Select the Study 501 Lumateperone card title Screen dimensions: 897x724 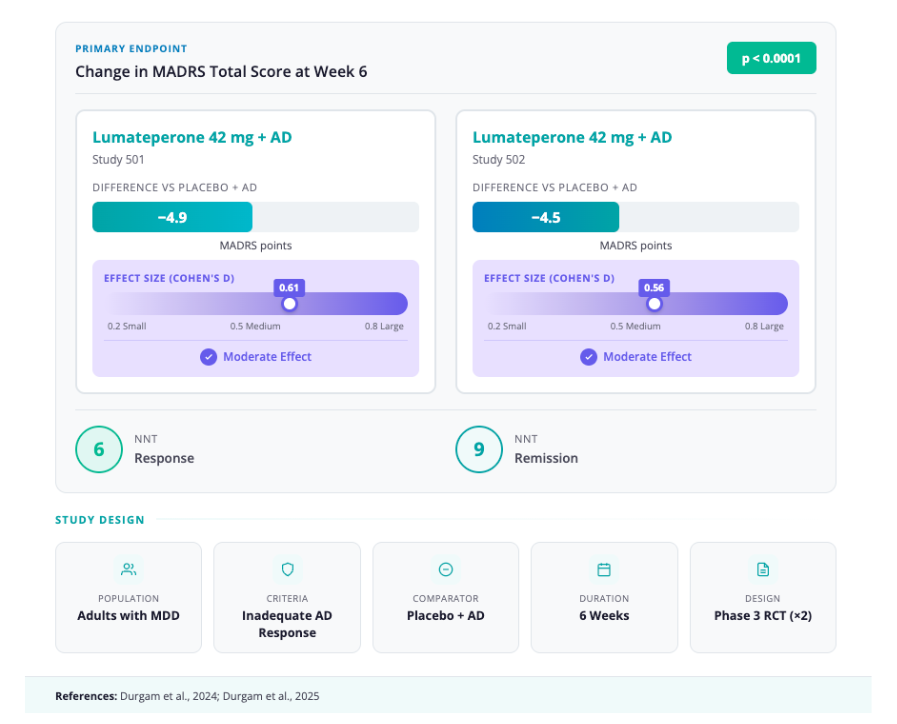coord(192,137)
